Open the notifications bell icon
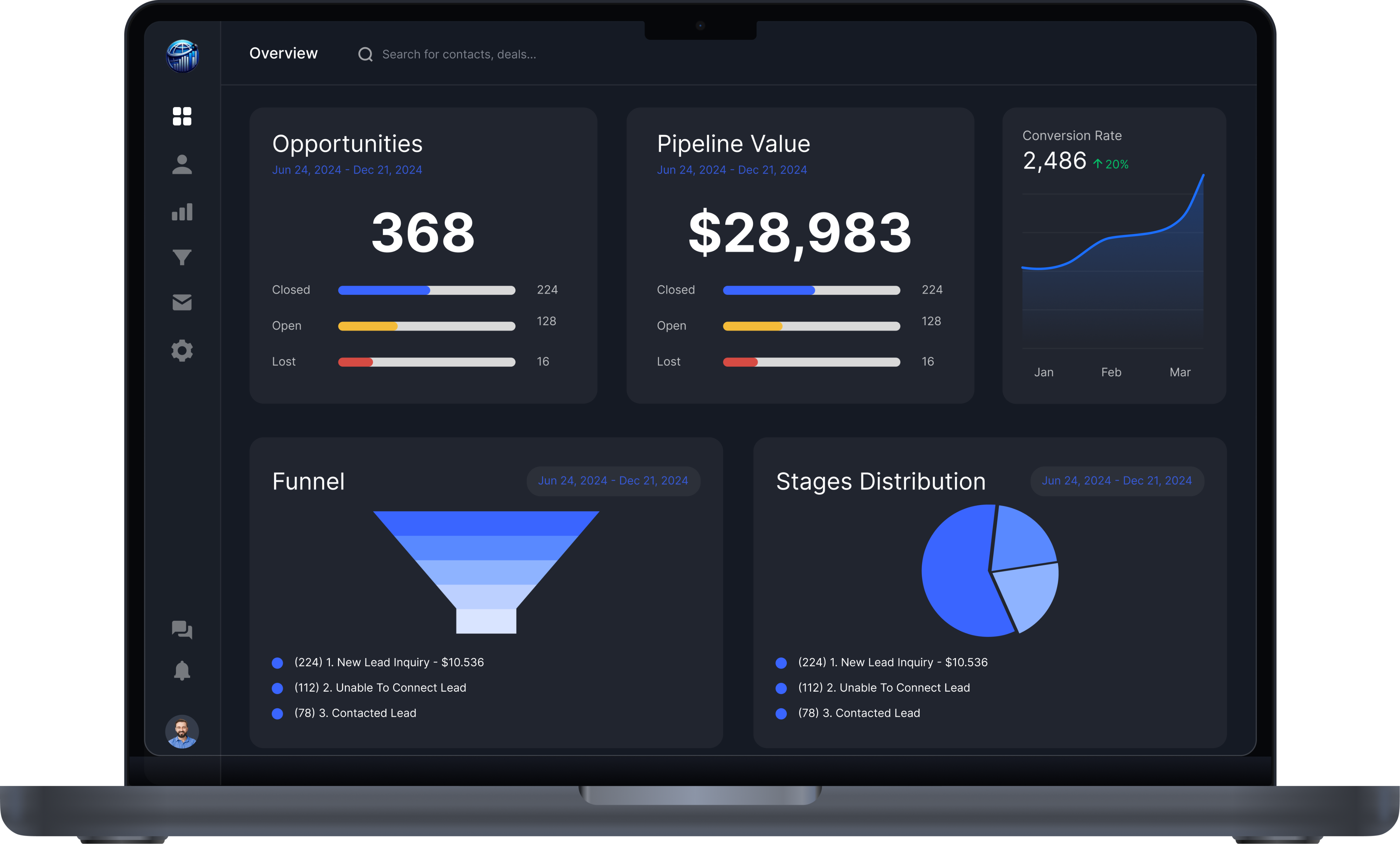This screenshot has height=844, width=1400. click(x=182, y=671)
